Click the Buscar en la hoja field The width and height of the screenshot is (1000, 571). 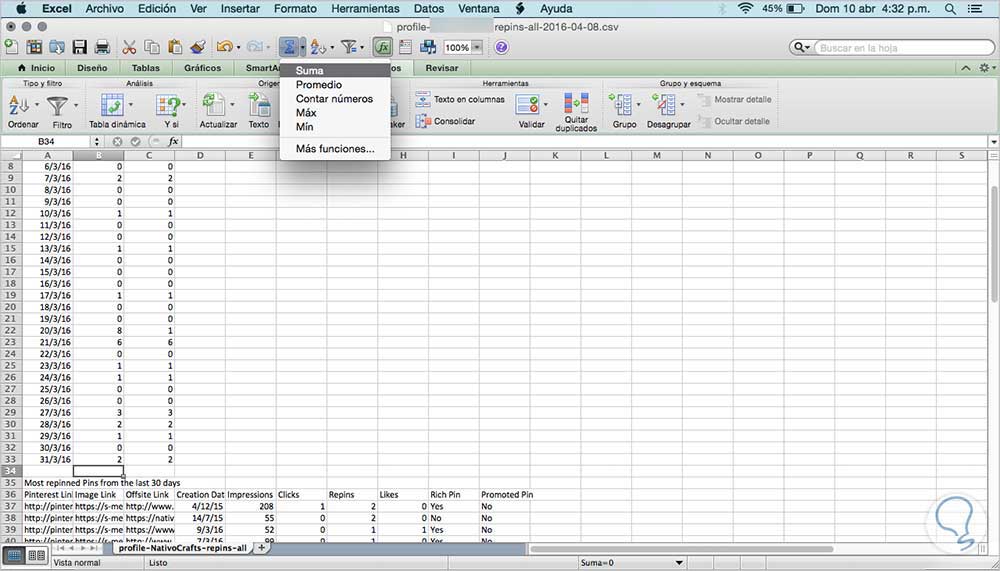pos(905,48)
